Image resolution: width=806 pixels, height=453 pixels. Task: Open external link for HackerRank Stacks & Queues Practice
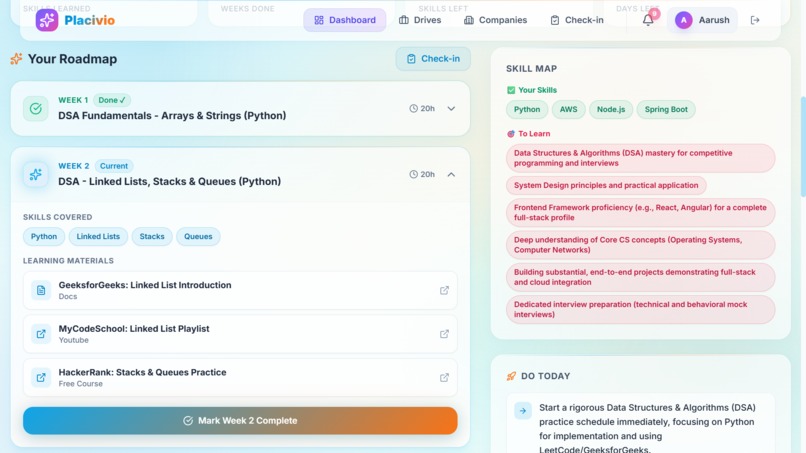444,377
